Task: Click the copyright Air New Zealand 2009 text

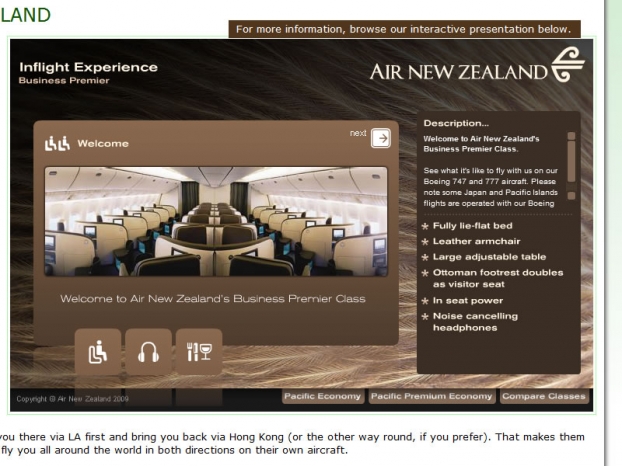Action: pos(73,399)
